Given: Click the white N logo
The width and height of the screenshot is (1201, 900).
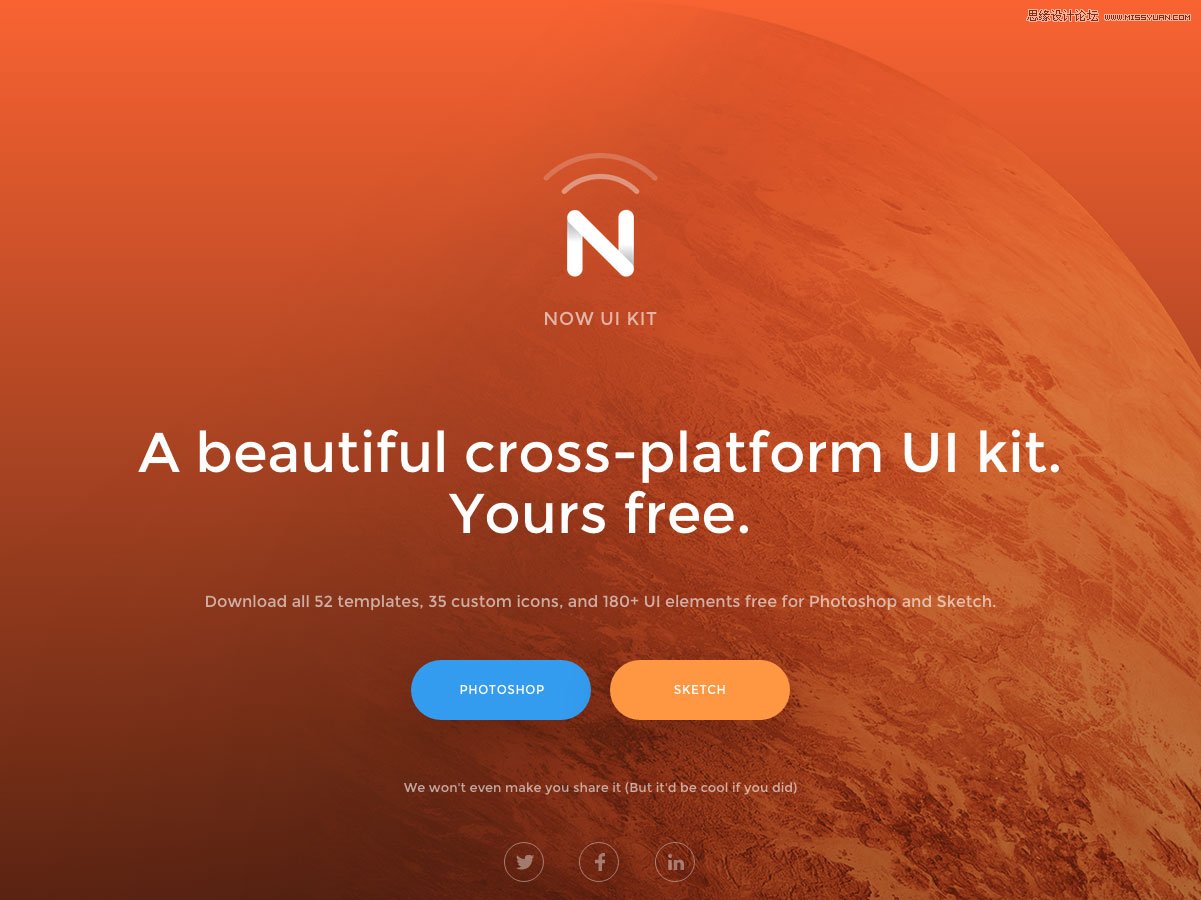Looking at the screenshot, I should [600, 243].
